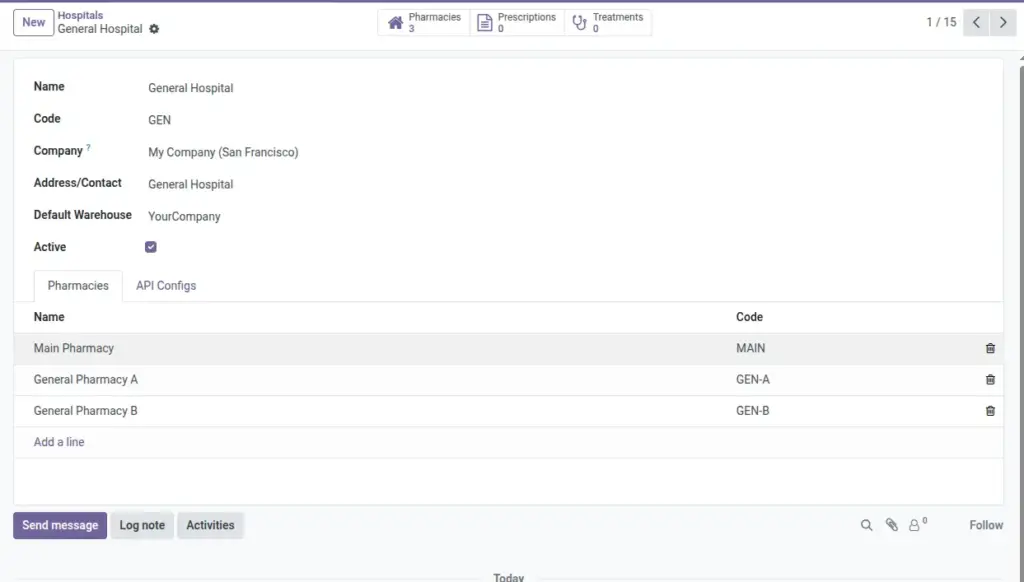Add a line to pharmacies list

[59, 442]
